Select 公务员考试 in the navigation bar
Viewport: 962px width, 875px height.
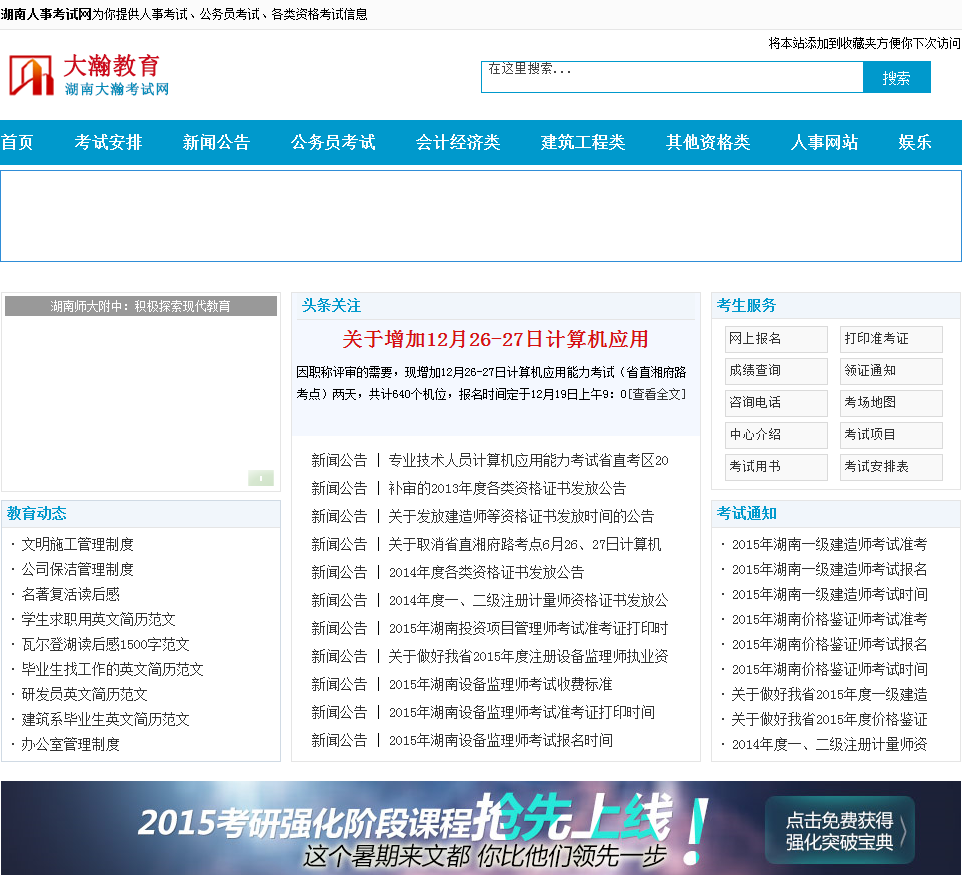333,142
